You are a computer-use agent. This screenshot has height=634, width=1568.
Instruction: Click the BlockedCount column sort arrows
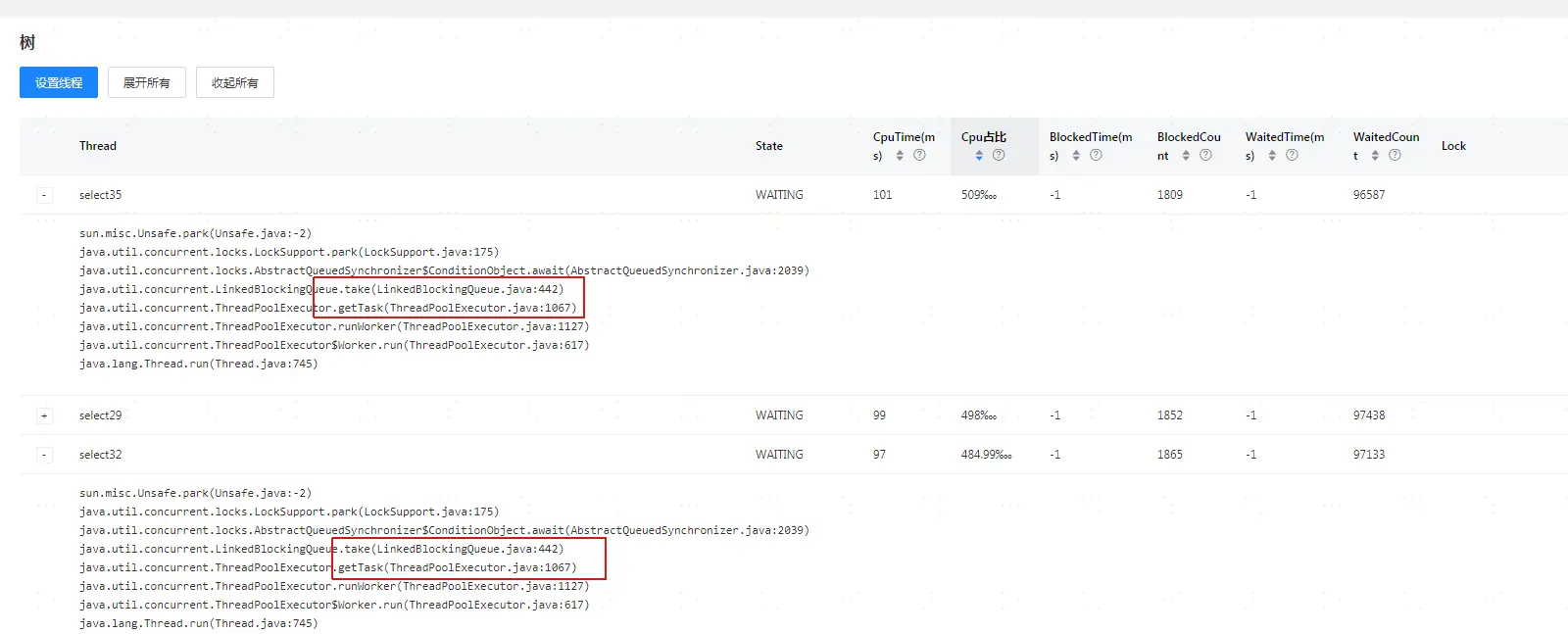(1186, 156)
